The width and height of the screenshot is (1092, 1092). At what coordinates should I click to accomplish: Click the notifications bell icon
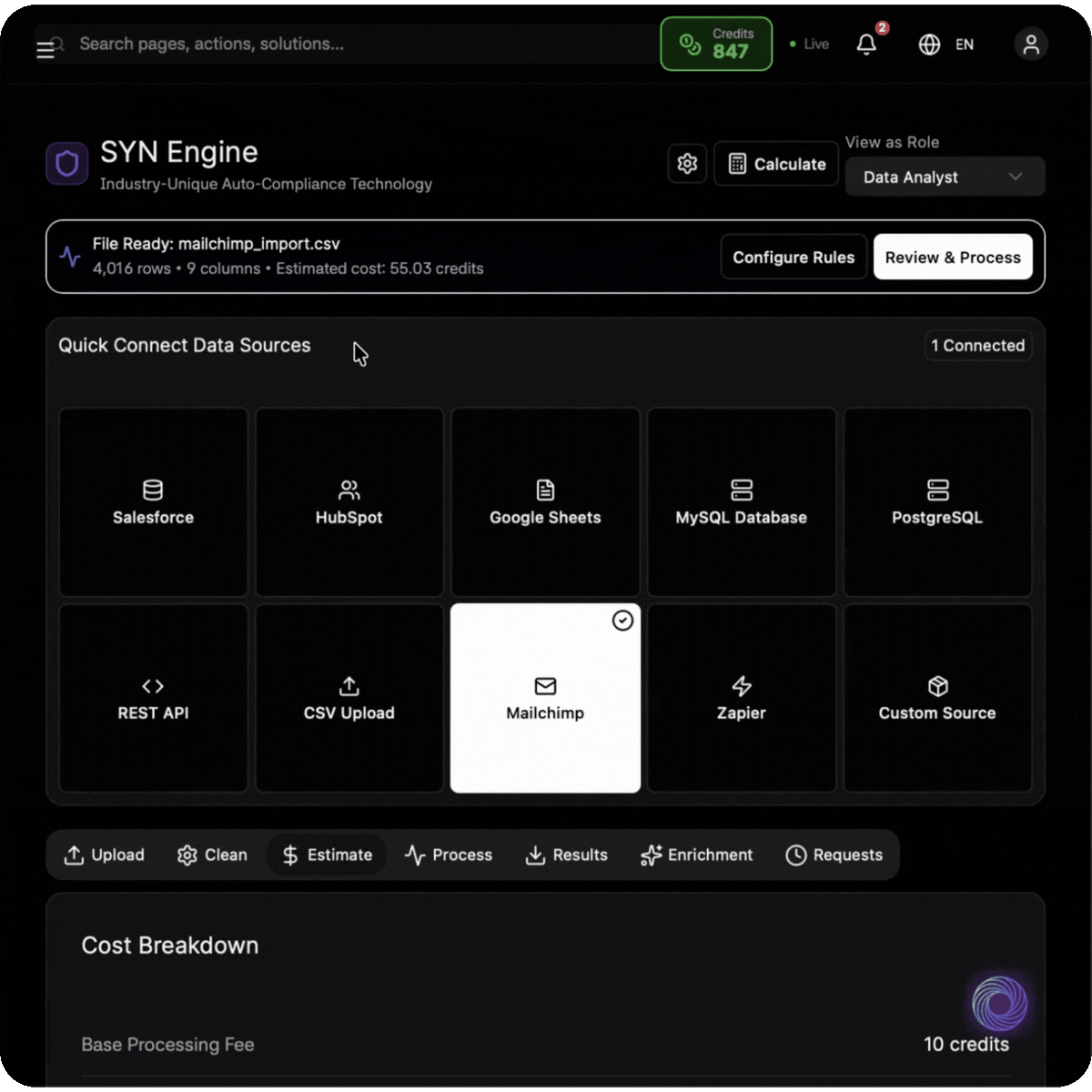866,45
